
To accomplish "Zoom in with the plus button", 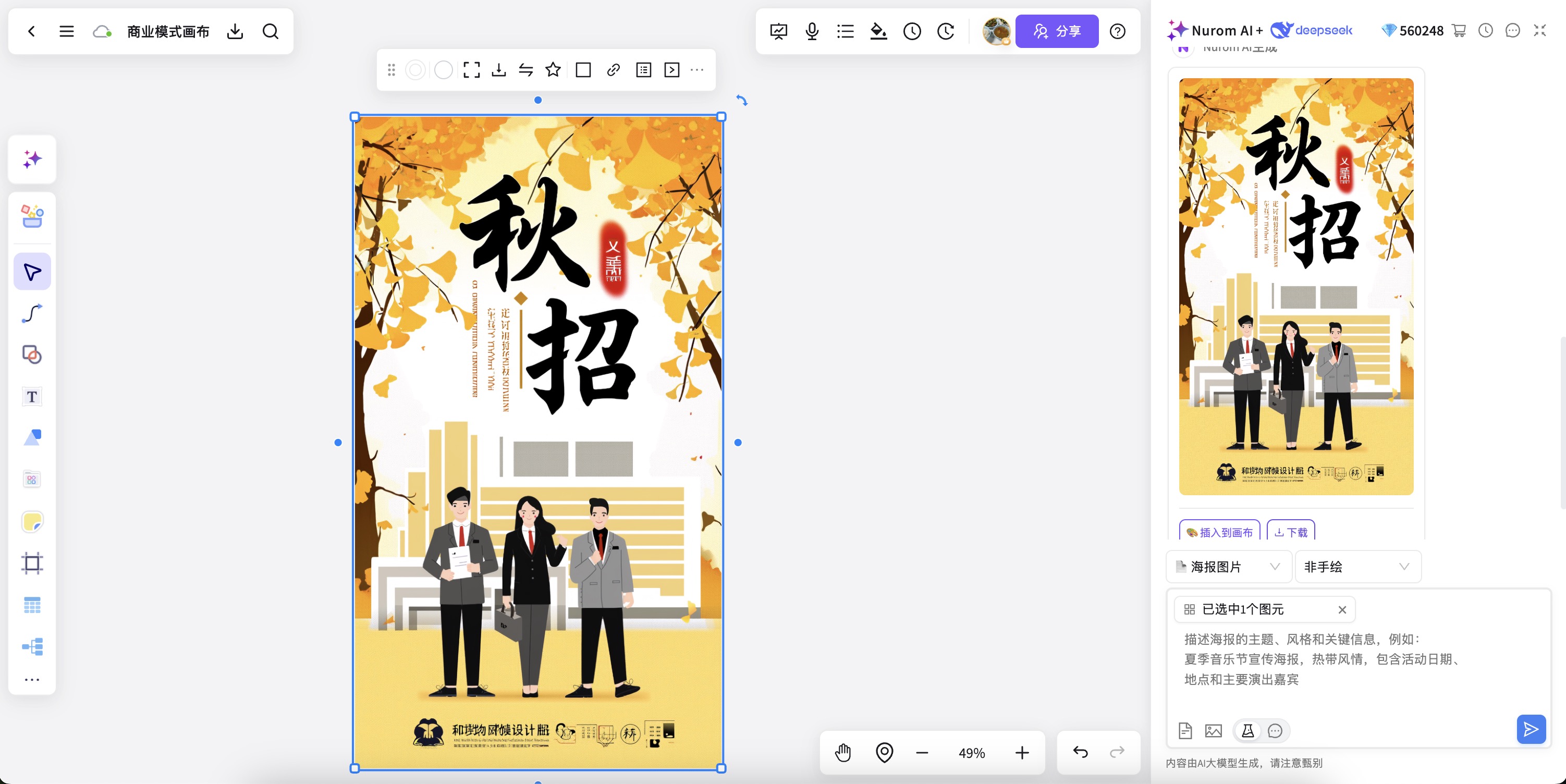I will click(x=1022, y=753).
